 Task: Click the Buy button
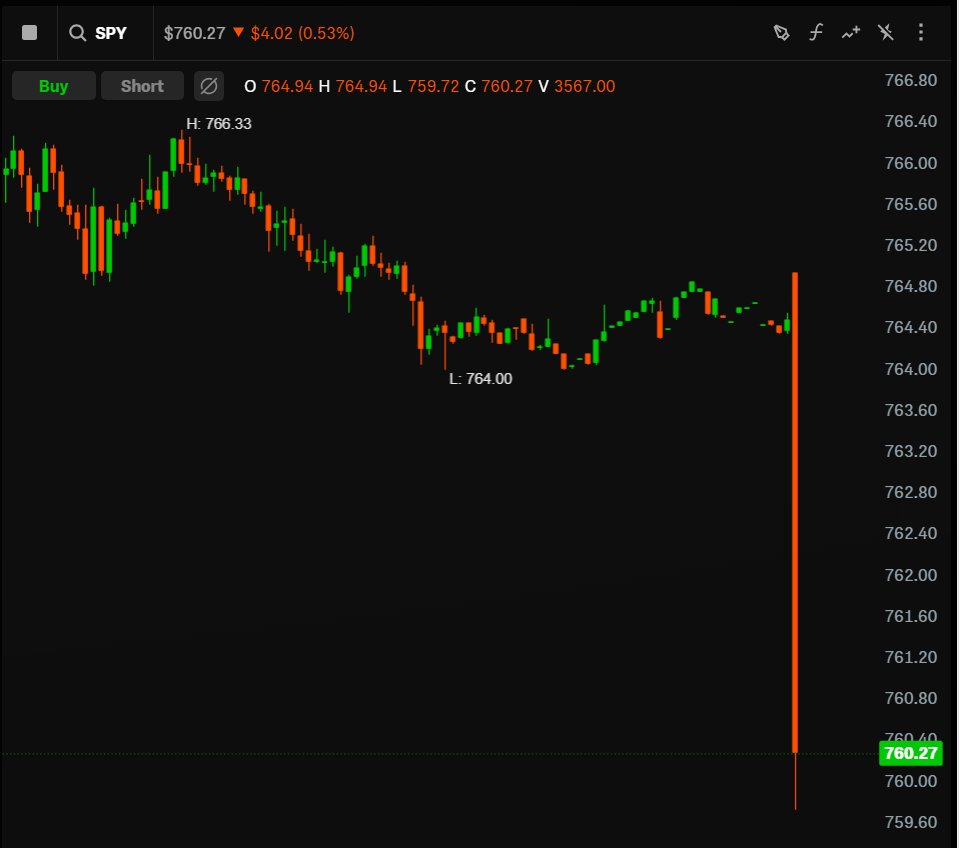[54, 86]
